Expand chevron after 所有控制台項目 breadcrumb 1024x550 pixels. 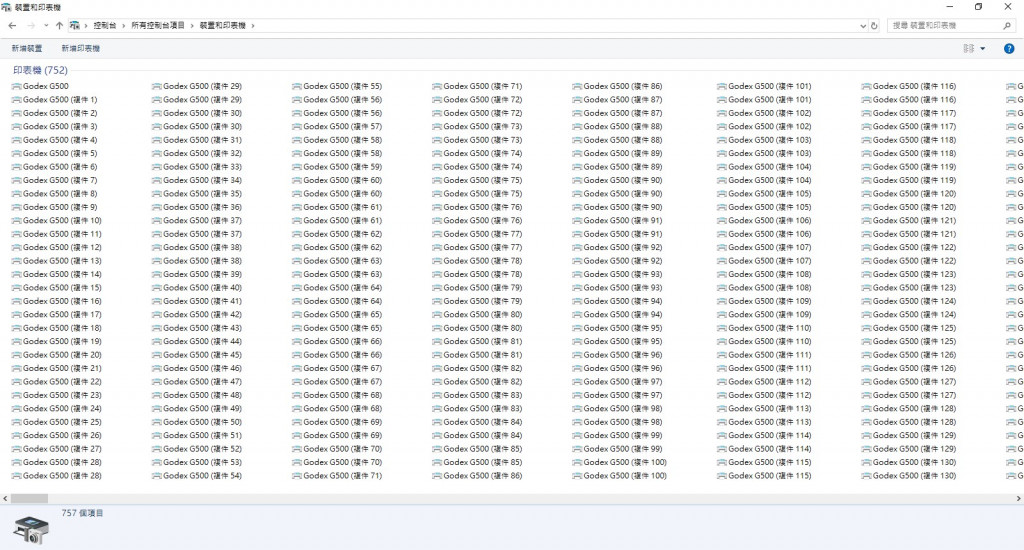[192, 25]
